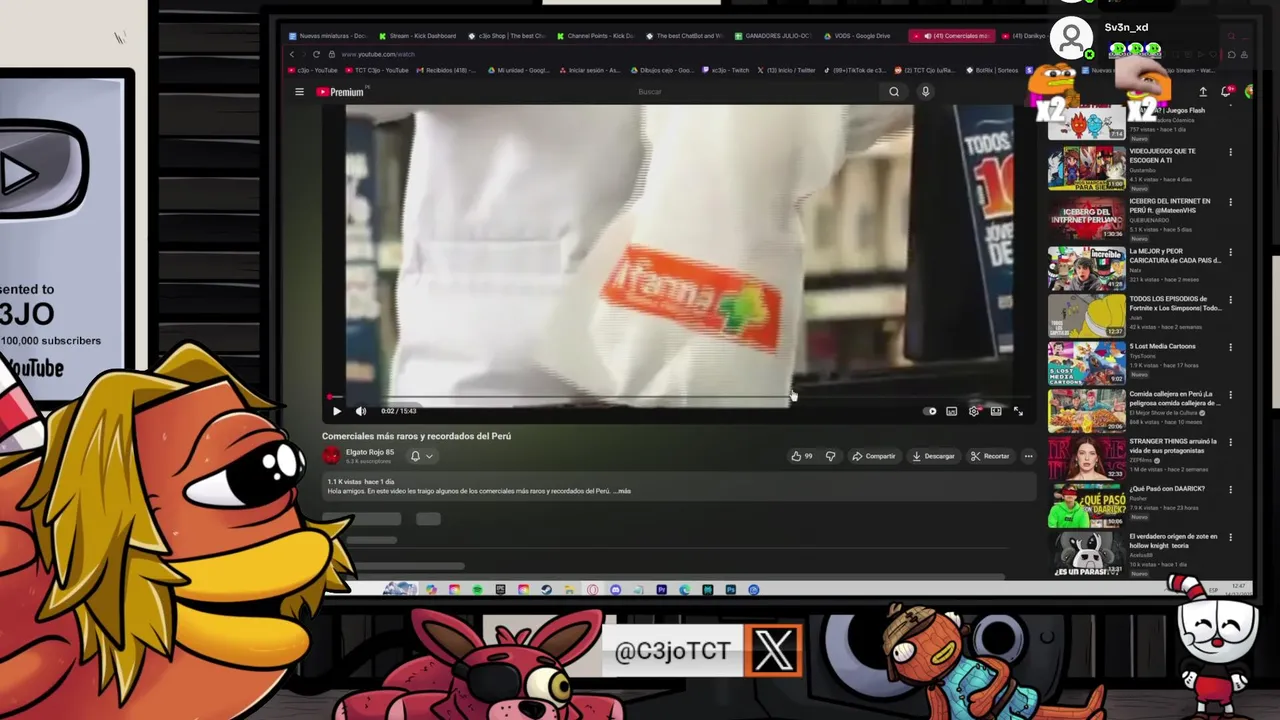Open Photoshop from the Windows taskbar

click(x=731, y=590)
